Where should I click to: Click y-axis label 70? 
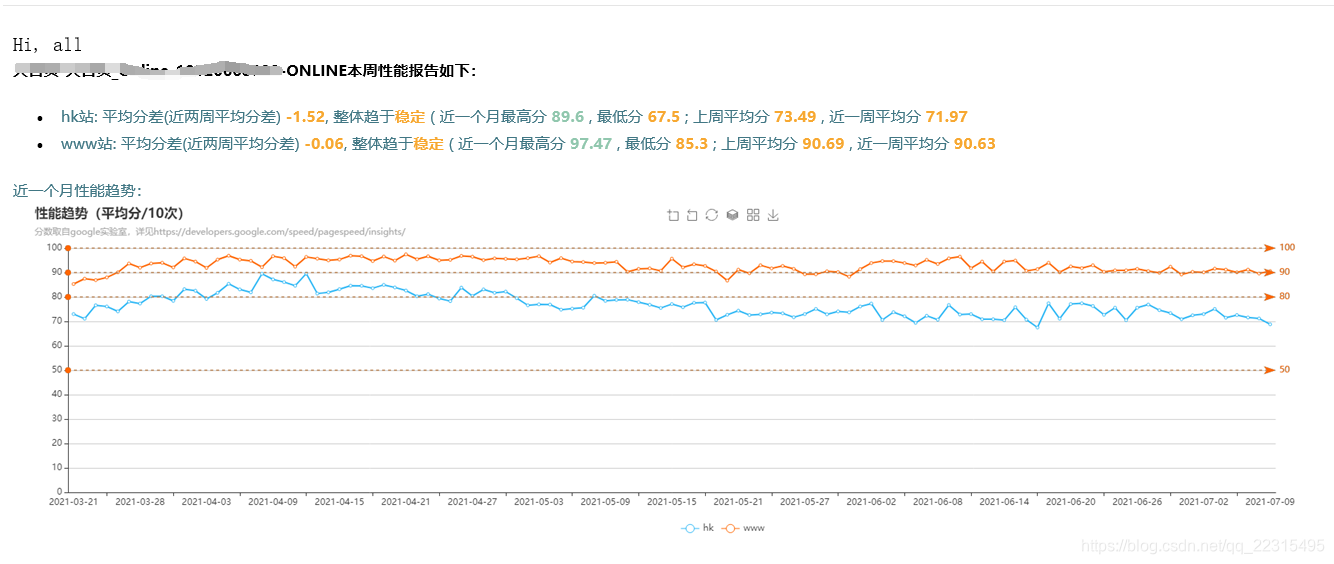[56, 321]
